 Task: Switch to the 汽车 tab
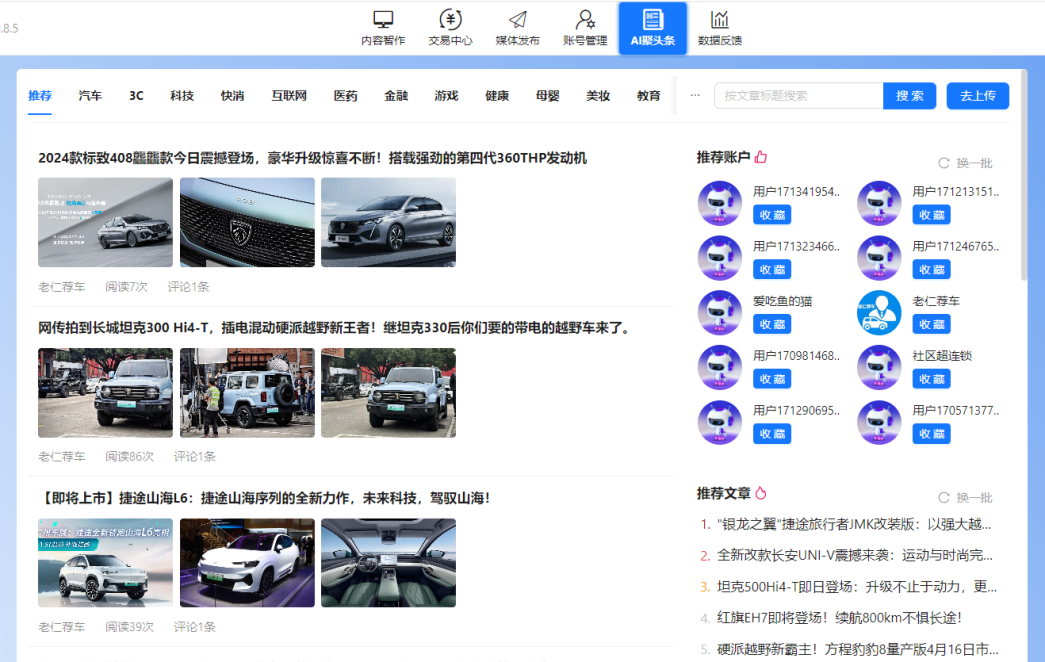pos(90,96)
